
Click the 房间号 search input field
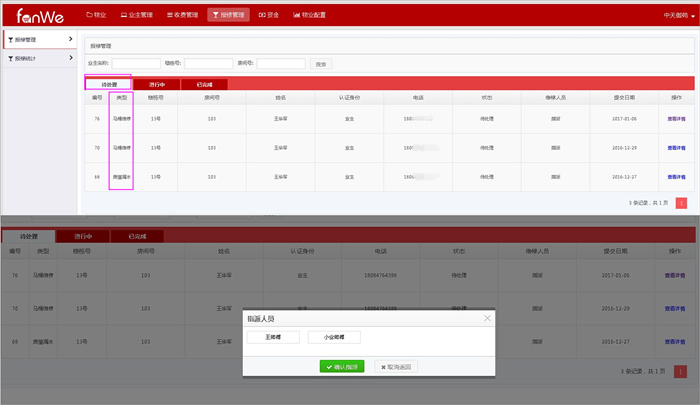[x=280, y=64]
